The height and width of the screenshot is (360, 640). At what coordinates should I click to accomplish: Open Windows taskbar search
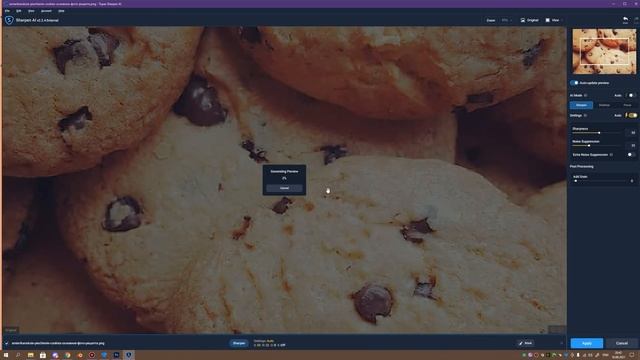pos(18,355)
